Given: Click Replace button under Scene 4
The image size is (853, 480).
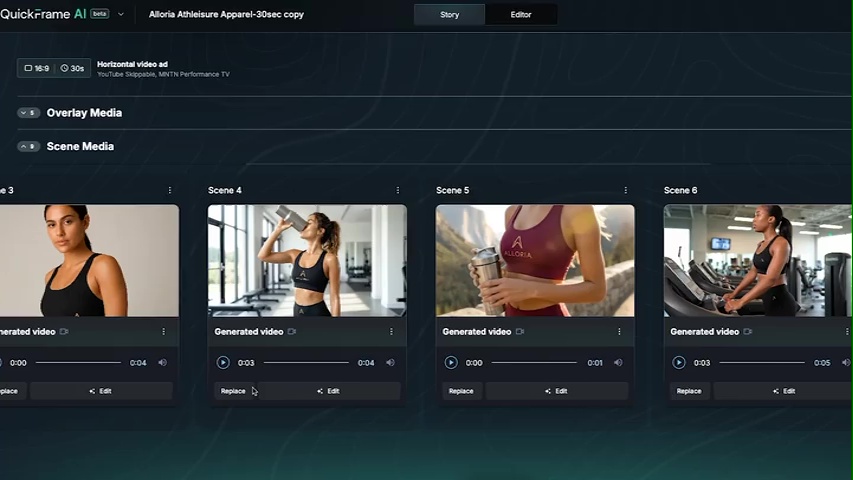Looking at the screenshot, I should 233,391.
